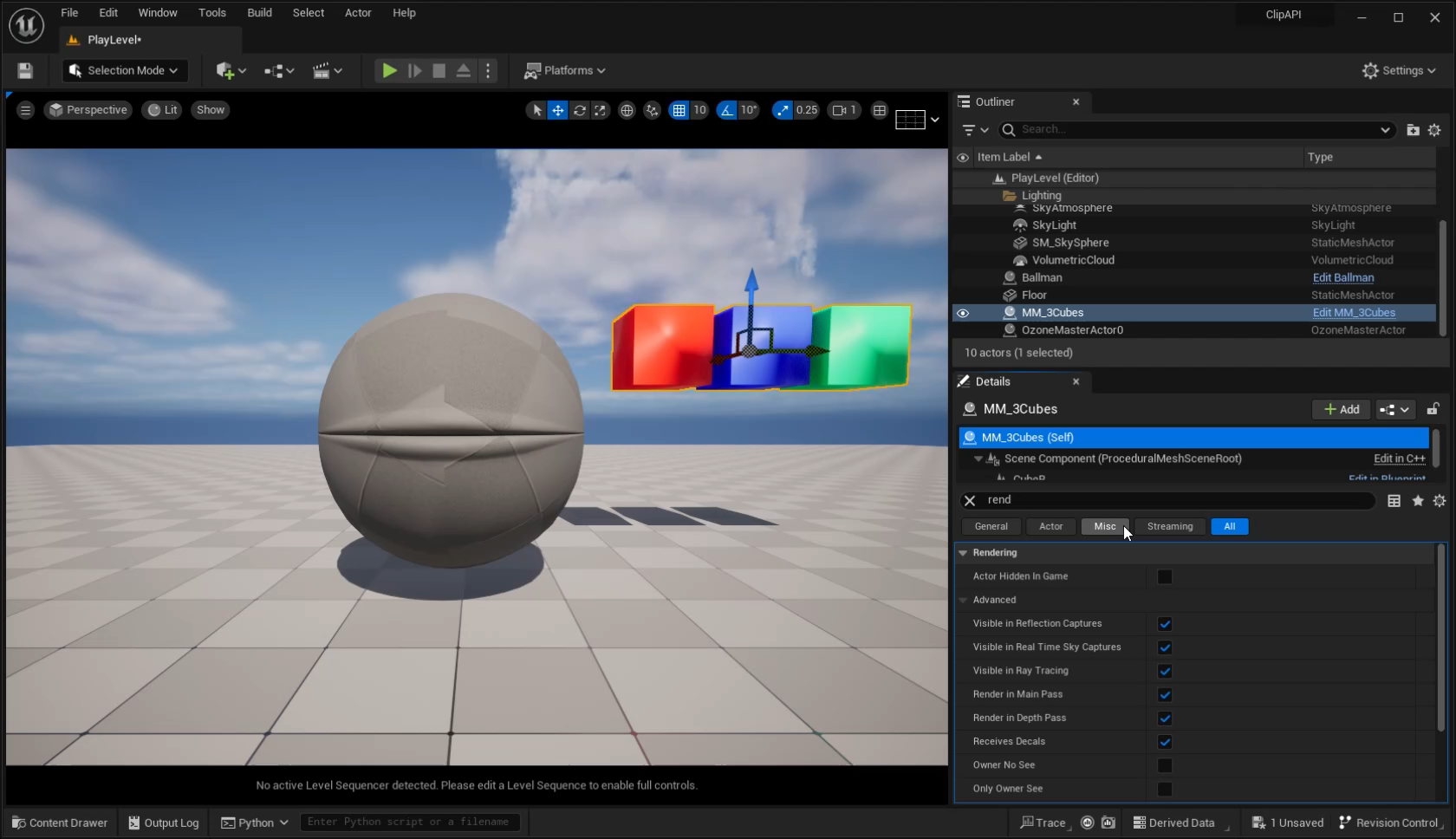Create new folder in Outliner
The width and height of the screenshot is (1456, 839).
pyautogui.click(x=1413, y=130)
